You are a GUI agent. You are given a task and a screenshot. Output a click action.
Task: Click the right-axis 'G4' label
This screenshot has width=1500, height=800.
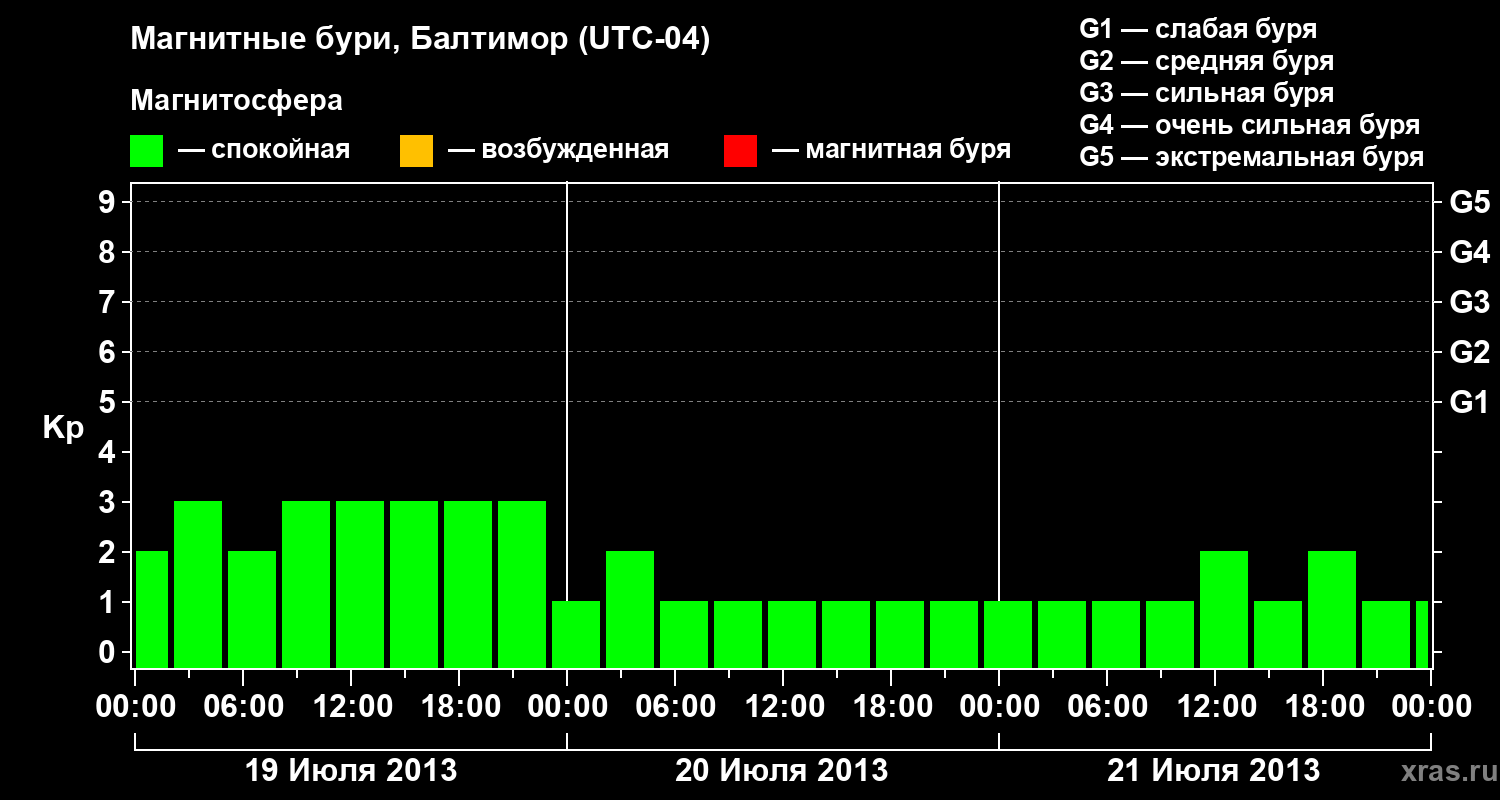(1469, 252)
